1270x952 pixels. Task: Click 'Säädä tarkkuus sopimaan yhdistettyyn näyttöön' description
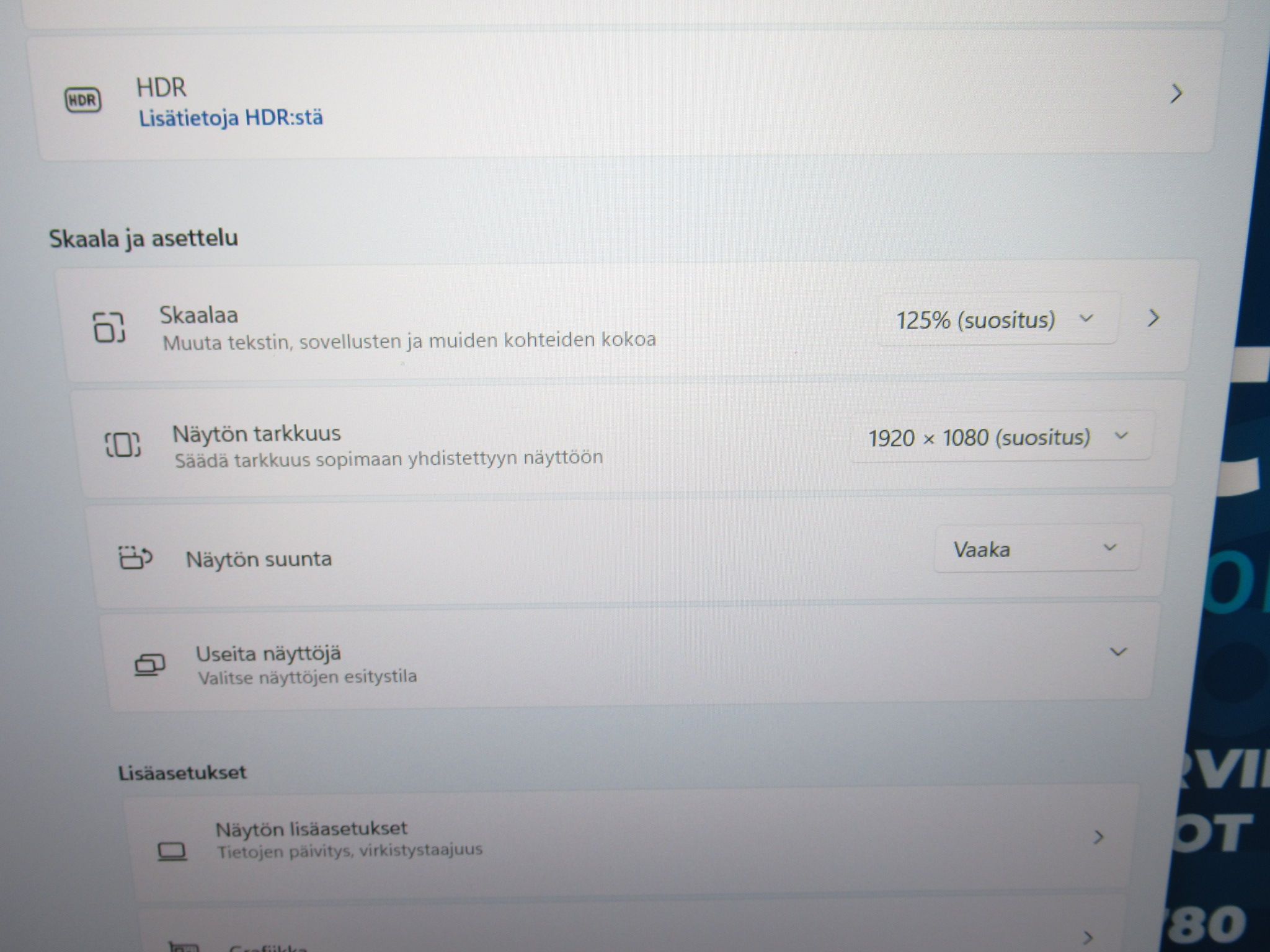(x=389, y=459)
